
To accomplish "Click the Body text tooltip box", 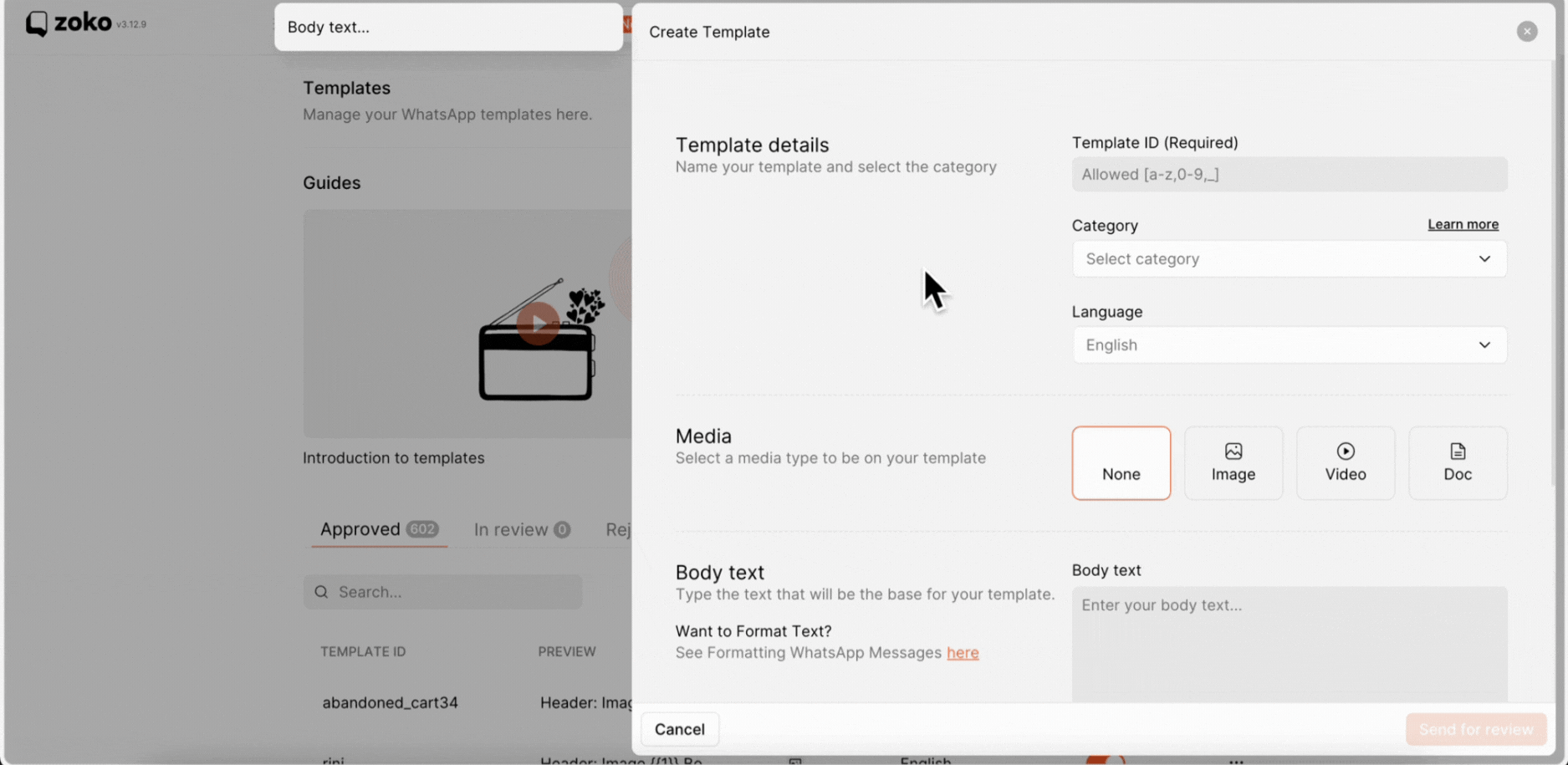I will click(x=448, y=27).
